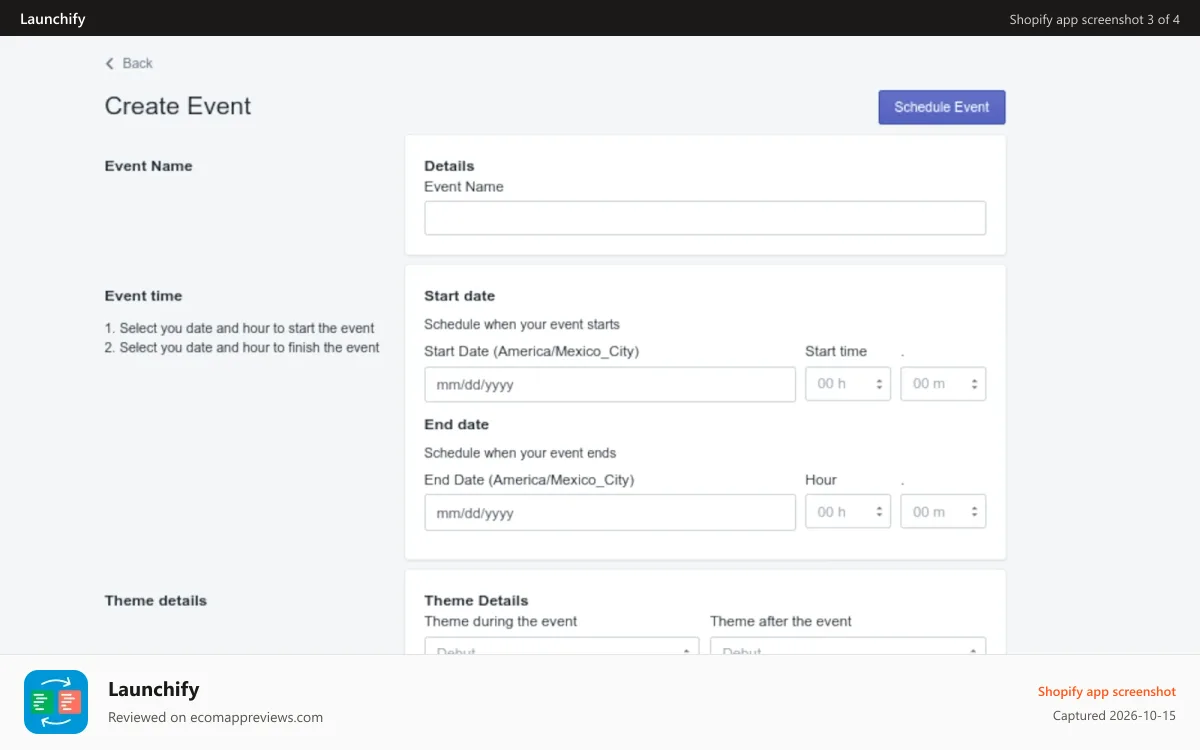Go back using the Back link
The width and height of the screenshot is (1200, 750).
click(x=129, y=63)
